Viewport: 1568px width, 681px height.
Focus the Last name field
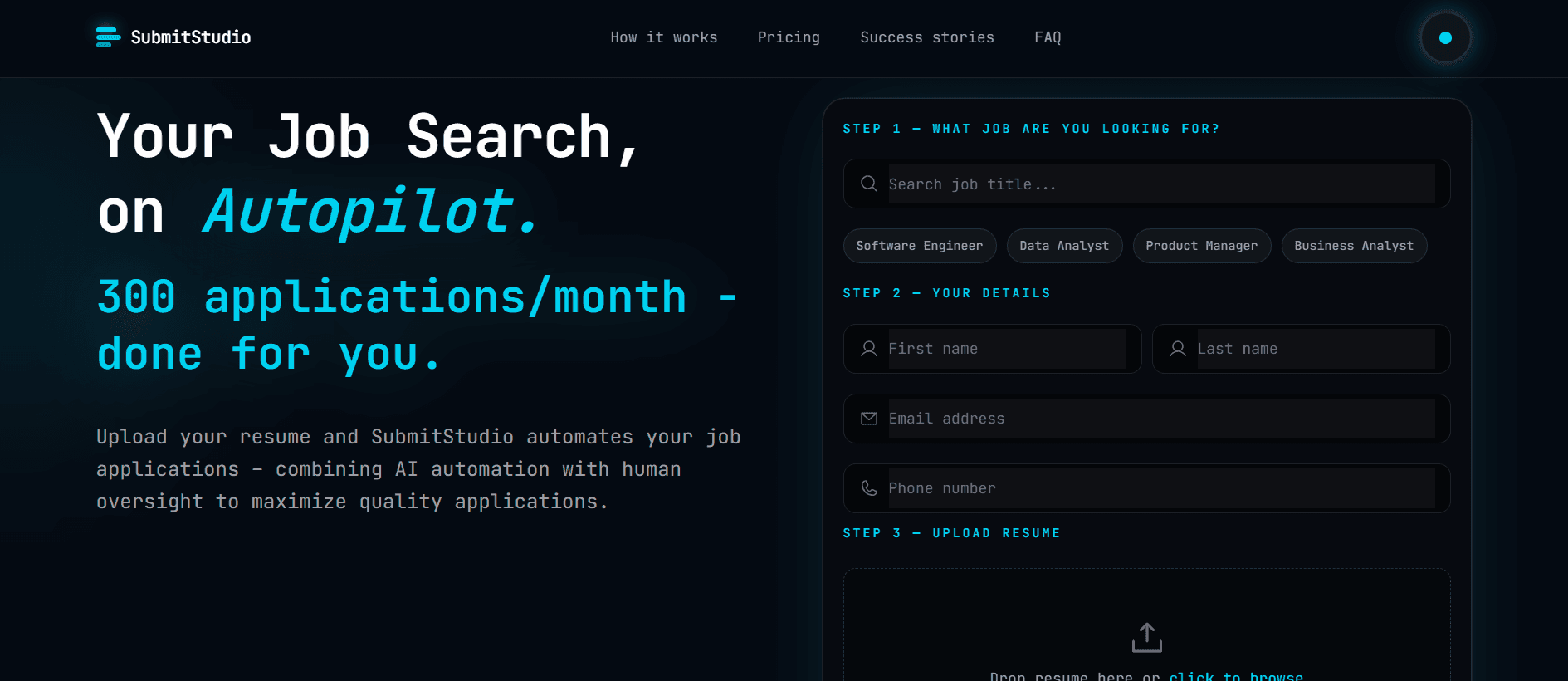(x=1302, y=349)
